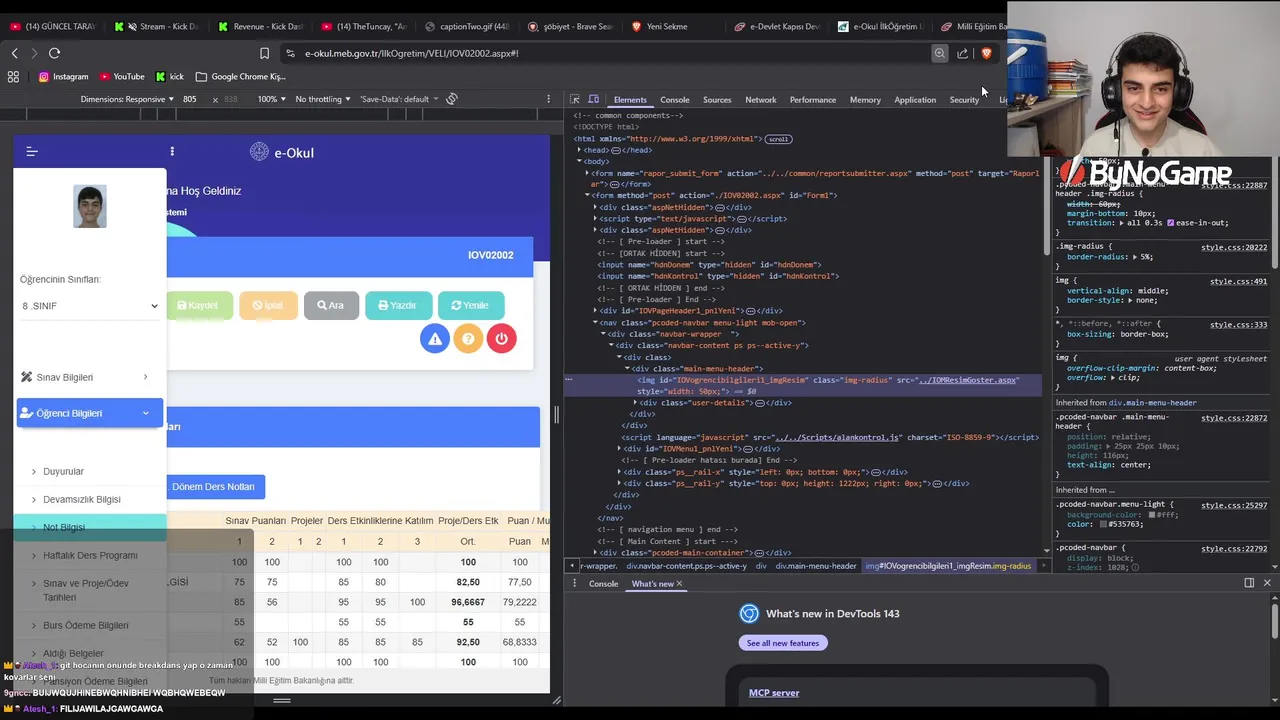
Task: Open the Performance tab
Action: pyautogui.click(x=813, y=100)
